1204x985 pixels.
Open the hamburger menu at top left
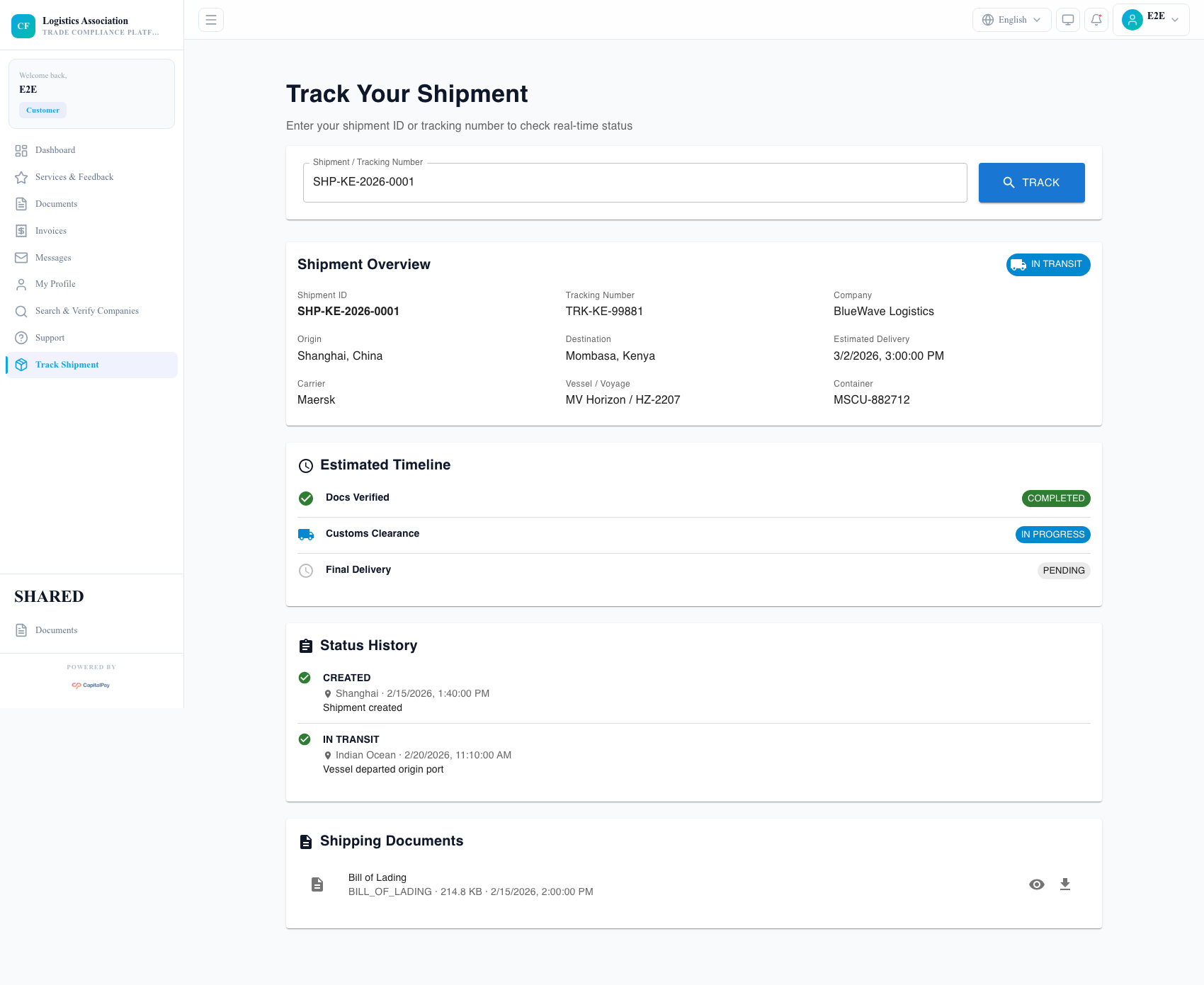210,19
